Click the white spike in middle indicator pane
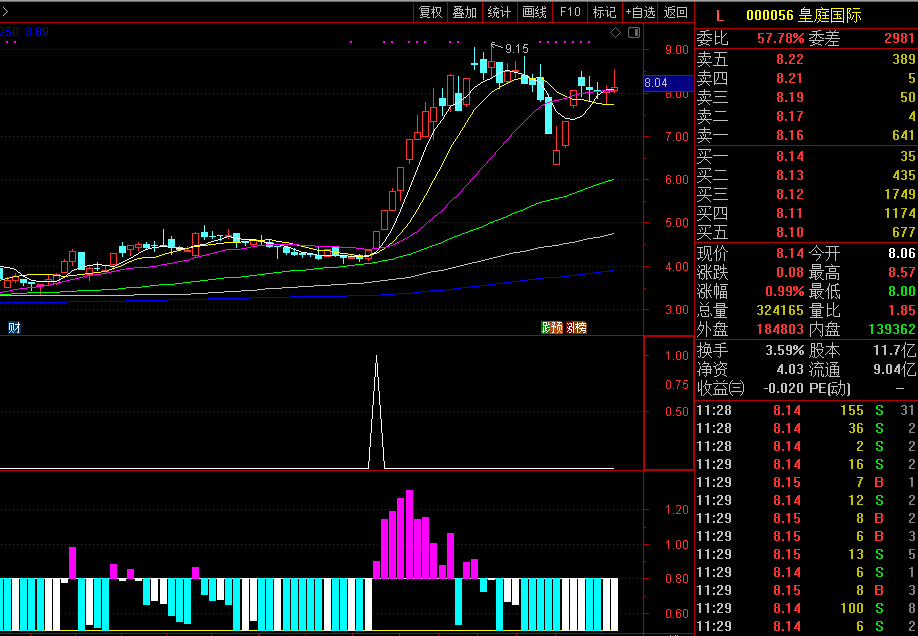This screenshot has width=918, height=636. point(376,410)
